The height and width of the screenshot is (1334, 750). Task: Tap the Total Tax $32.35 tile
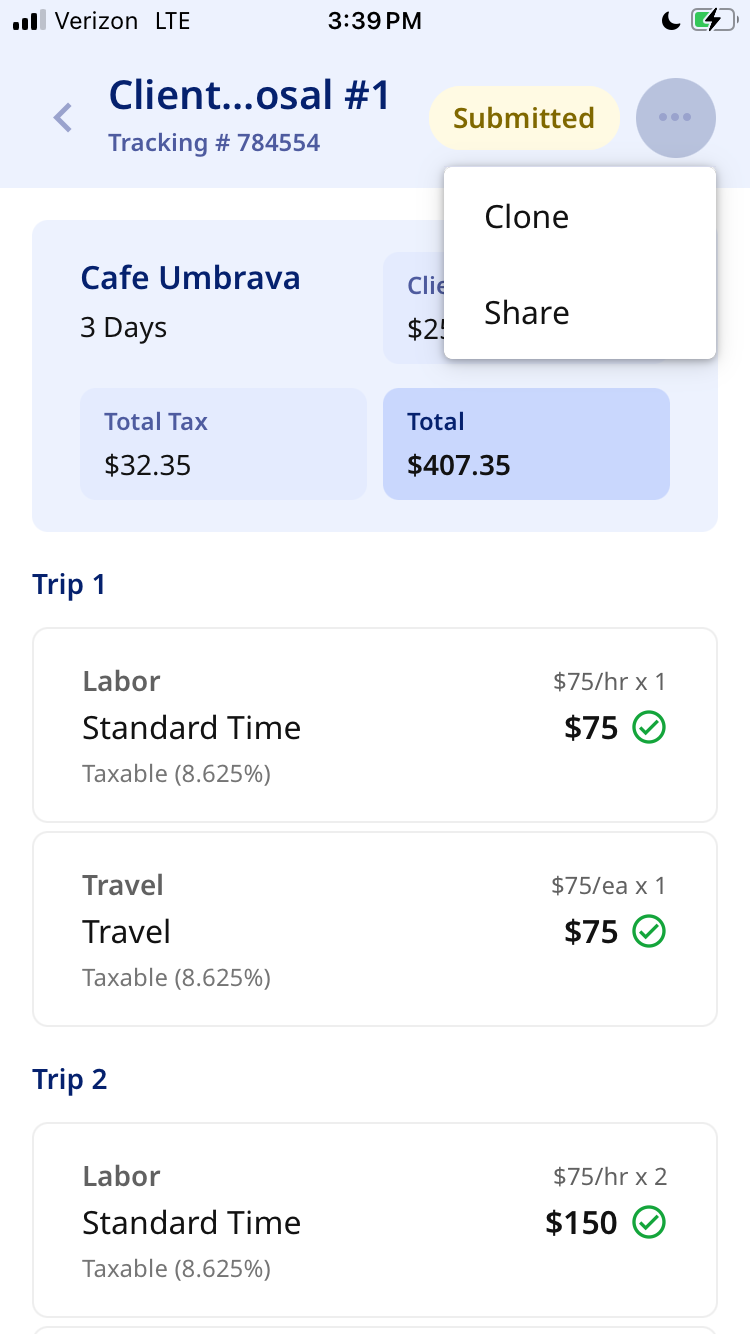(223, 443)
